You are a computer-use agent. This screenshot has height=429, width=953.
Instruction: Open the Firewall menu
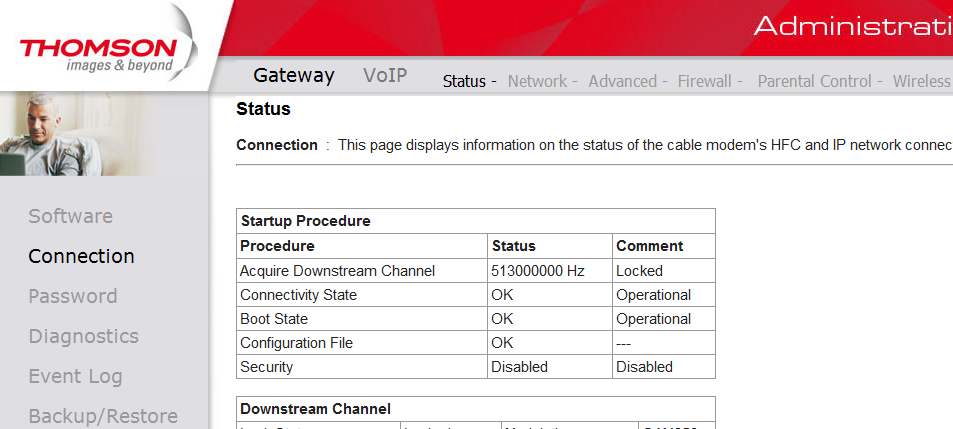click(705, 82)
